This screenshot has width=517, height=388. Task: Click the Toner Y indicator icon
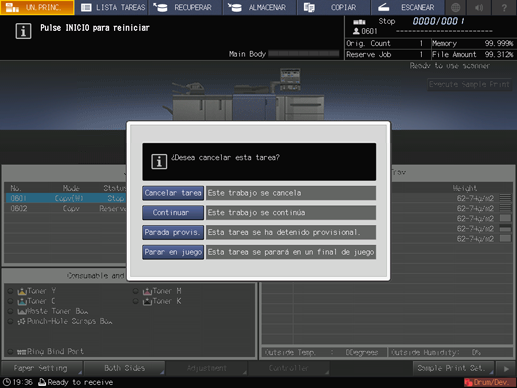22,291
